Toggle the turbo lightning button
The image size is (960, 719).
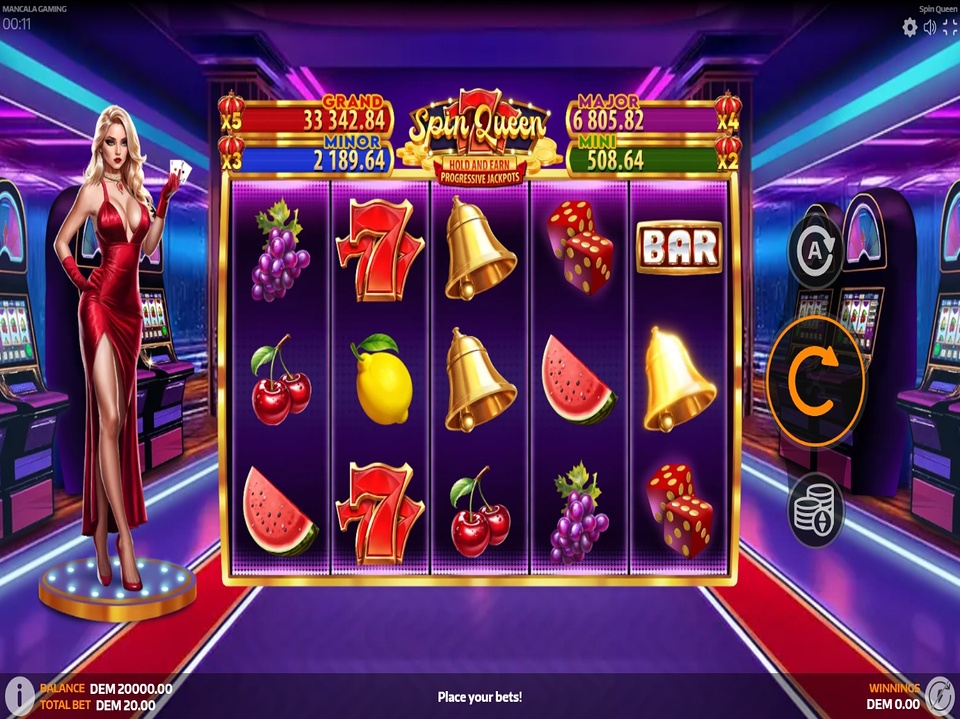(x=939, y=696)
